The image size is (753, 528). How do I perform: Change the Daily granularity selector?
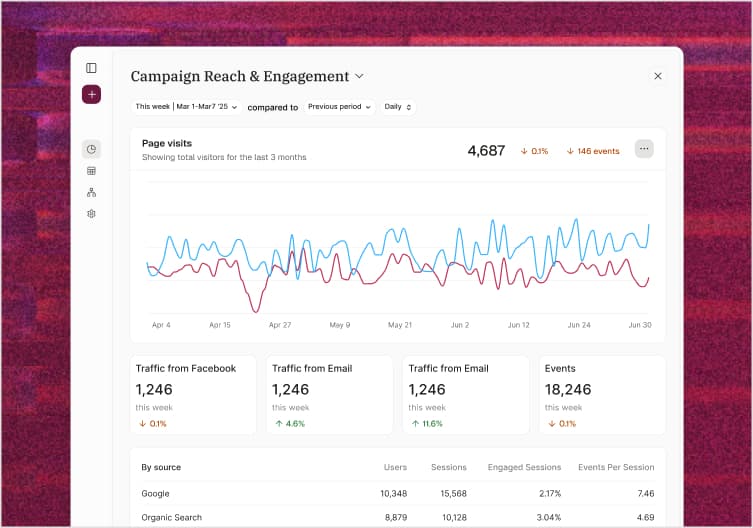(398, 107)
